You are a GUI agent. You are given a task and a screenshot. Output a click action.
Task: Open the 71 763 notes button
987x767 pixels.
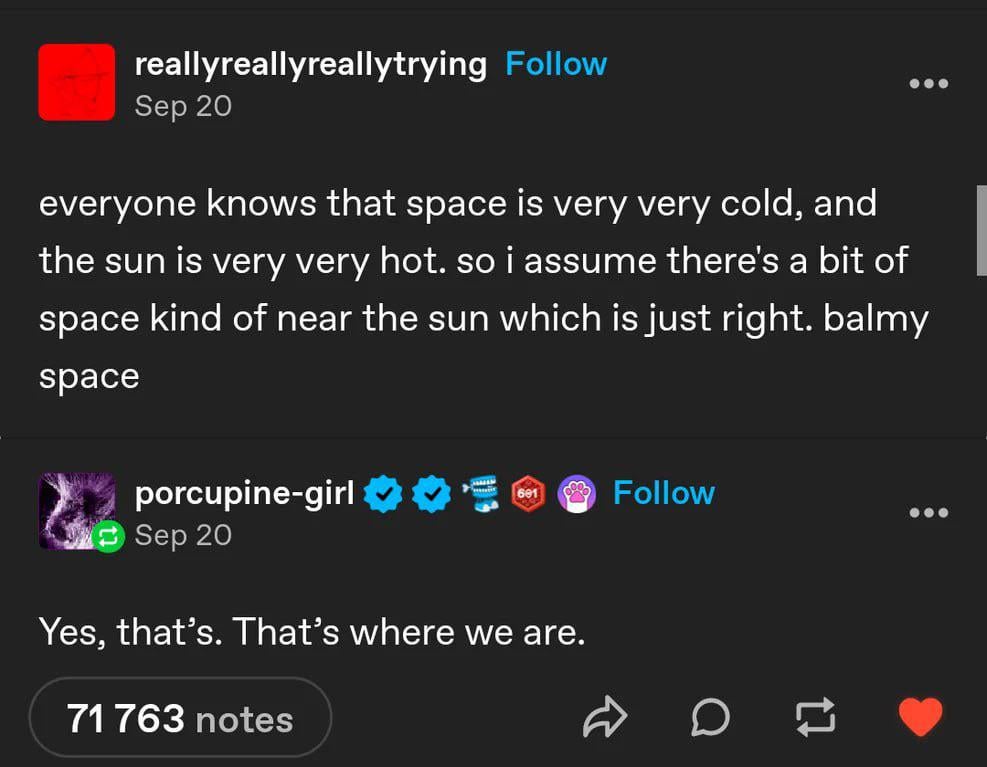[180, 718]
